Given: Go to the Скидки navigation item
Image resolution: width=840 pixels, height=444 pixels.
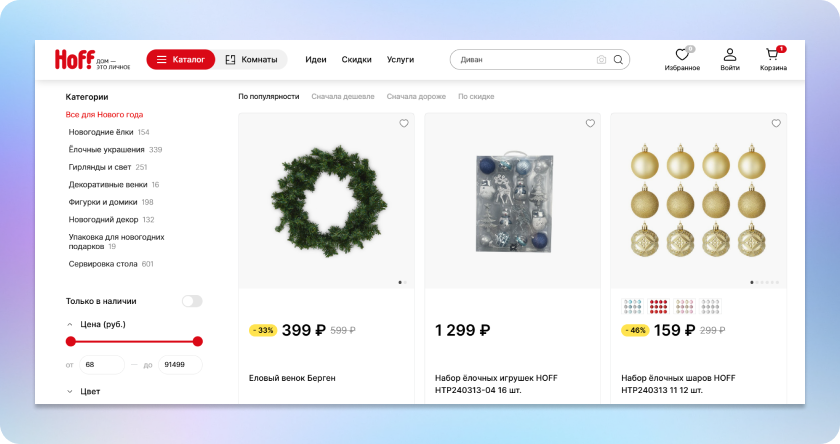Looking at the screenshot, I should tap(356, 59).
